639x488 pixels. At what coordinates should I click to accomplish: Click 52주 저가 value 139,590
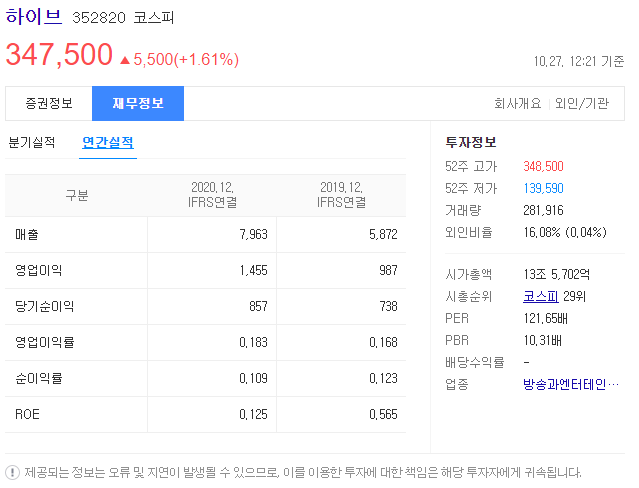coord(543,188)
